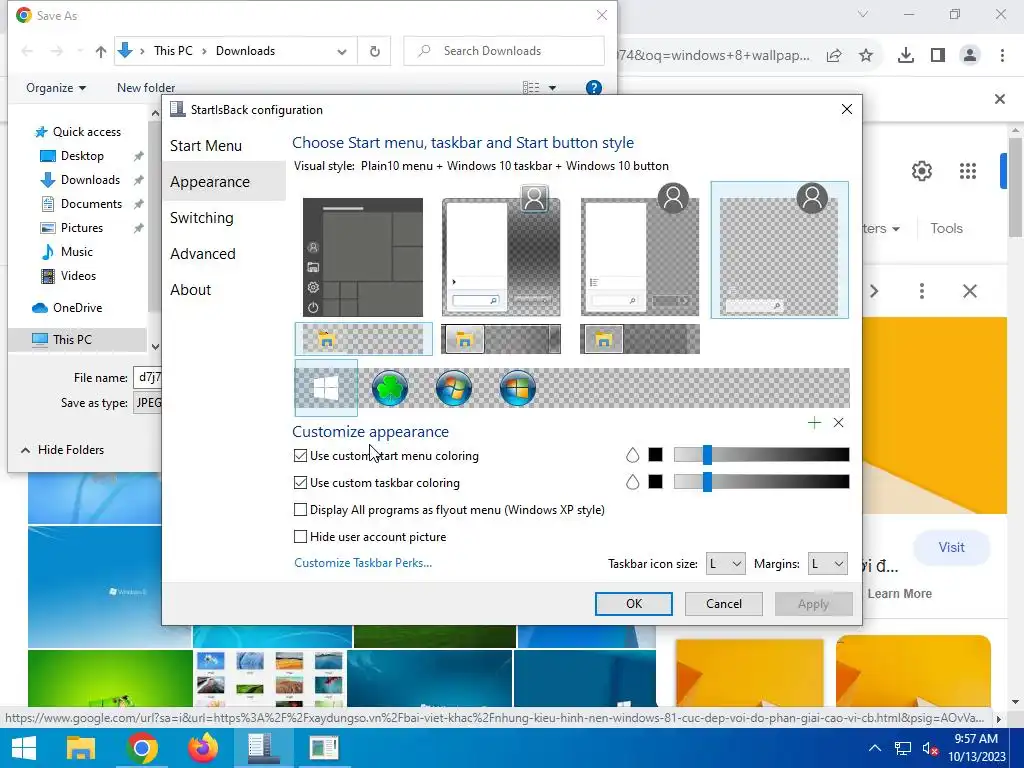
Task: Open Windows Start button on taskbar
Action: click(x=24, y=748)
